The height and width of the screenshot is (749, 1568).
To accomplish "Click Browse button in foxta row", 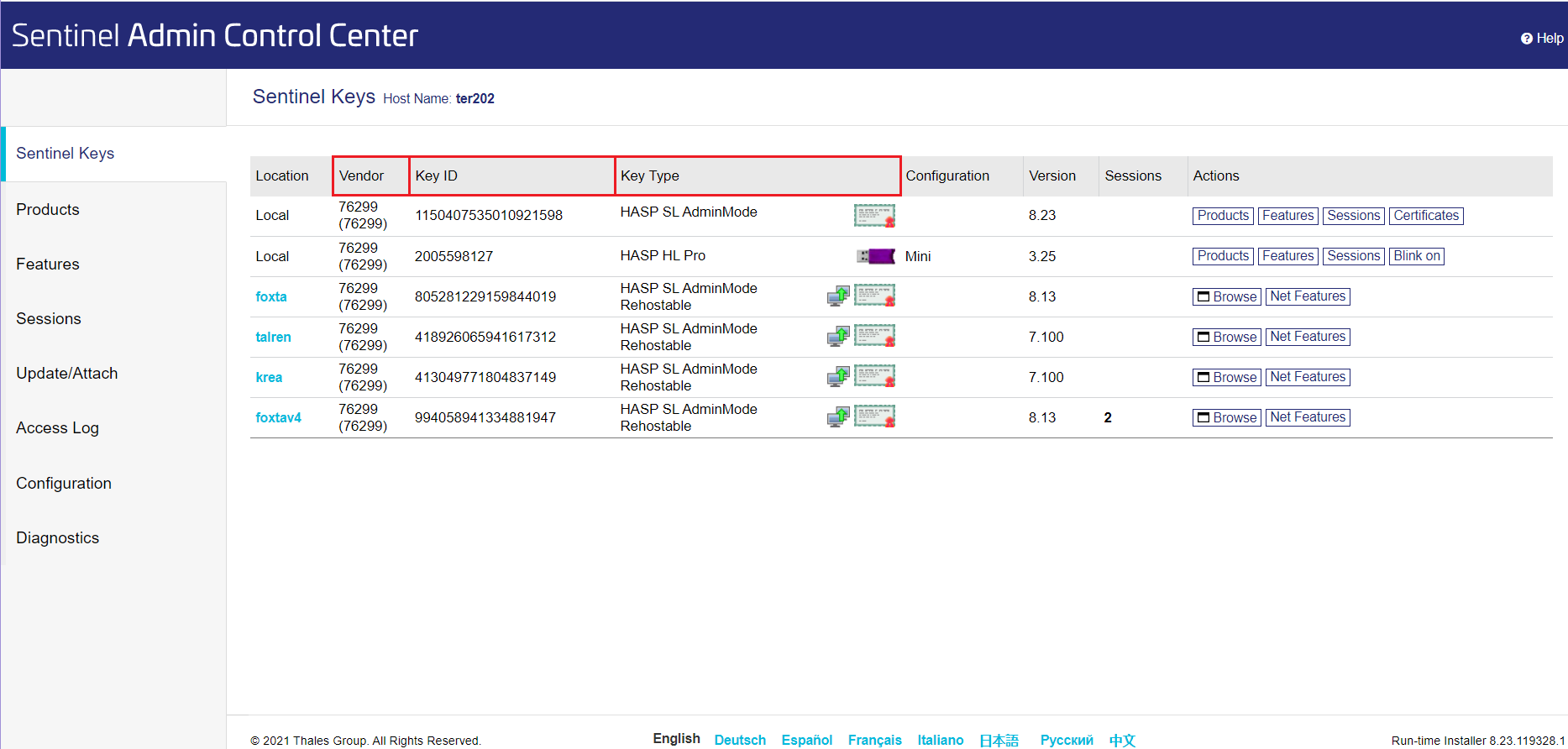I will (x=1227, y=296).
